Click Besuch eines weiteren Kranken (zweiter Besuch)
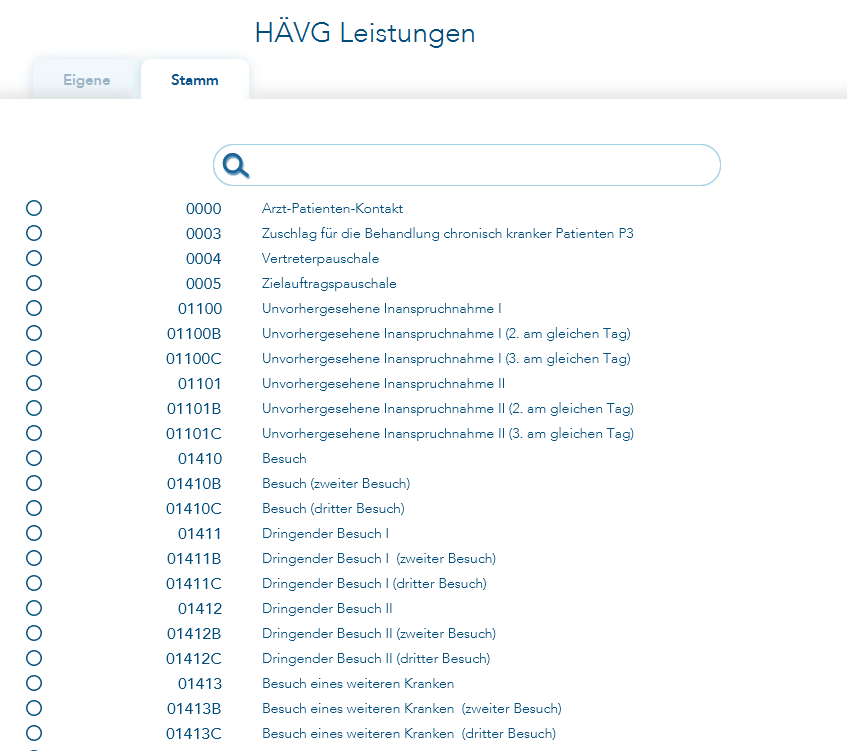Viewport: 847px width, 751px height. pos(412,709)
